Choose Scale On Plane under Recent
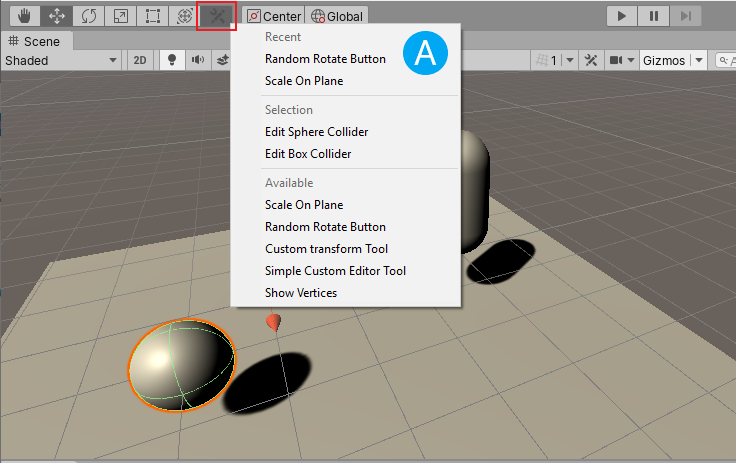Screen dimensions: 736x463 304,81
